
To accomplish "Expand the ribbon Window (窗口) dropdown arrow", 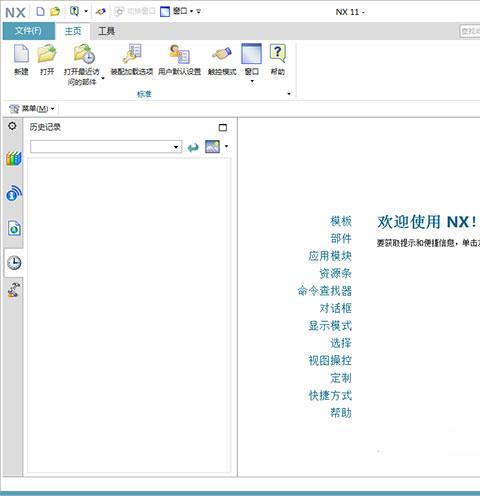I will (x=252, y=81).
